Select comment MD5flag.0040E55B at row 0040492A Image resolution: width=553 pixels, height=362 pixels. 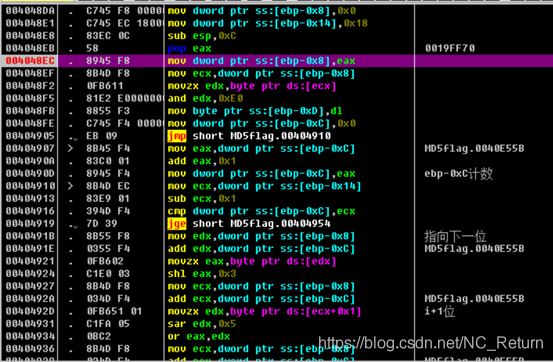[474, 299]
